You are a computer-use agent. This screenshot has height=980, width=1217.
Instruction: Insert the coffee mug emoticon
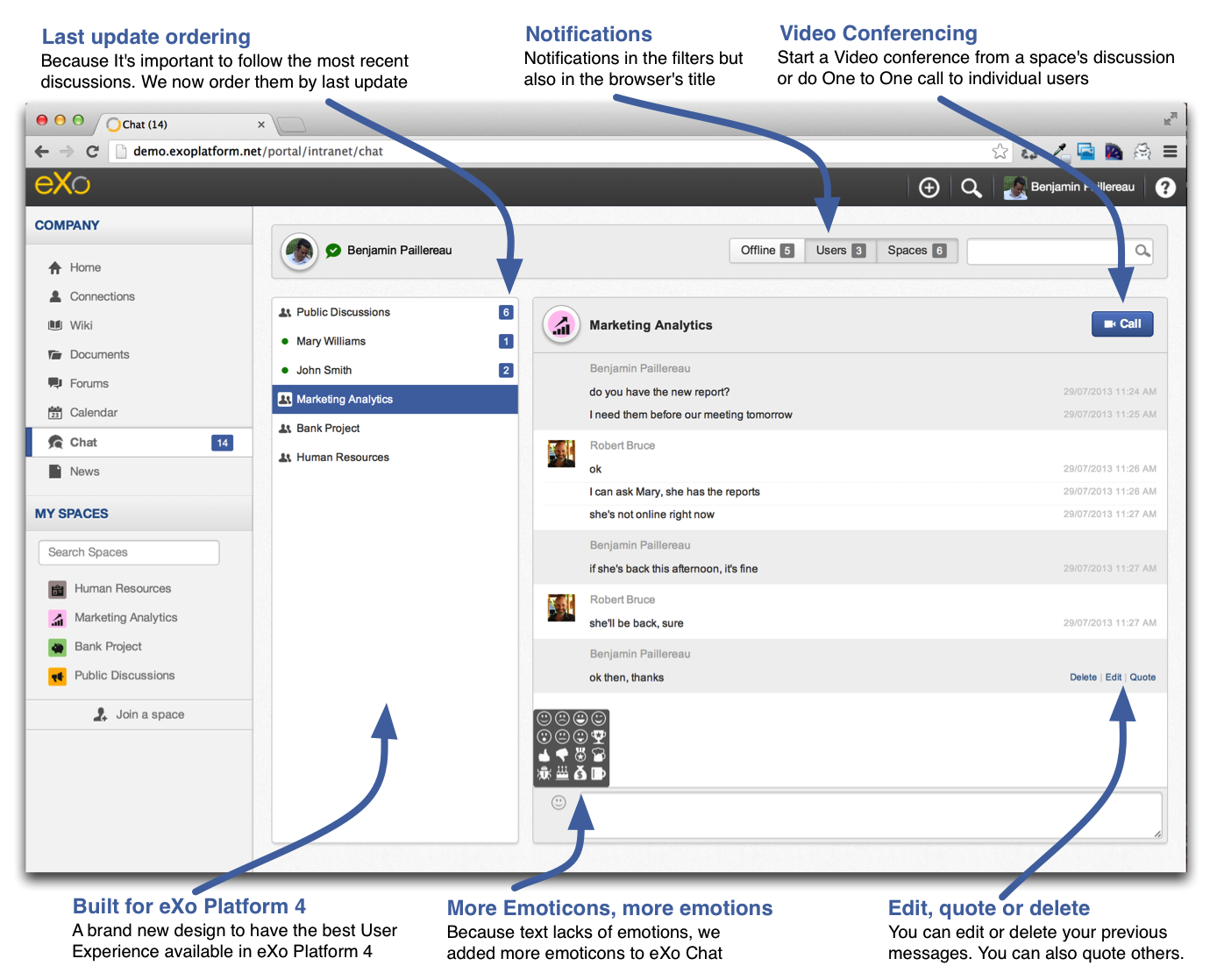click(599, 773)
